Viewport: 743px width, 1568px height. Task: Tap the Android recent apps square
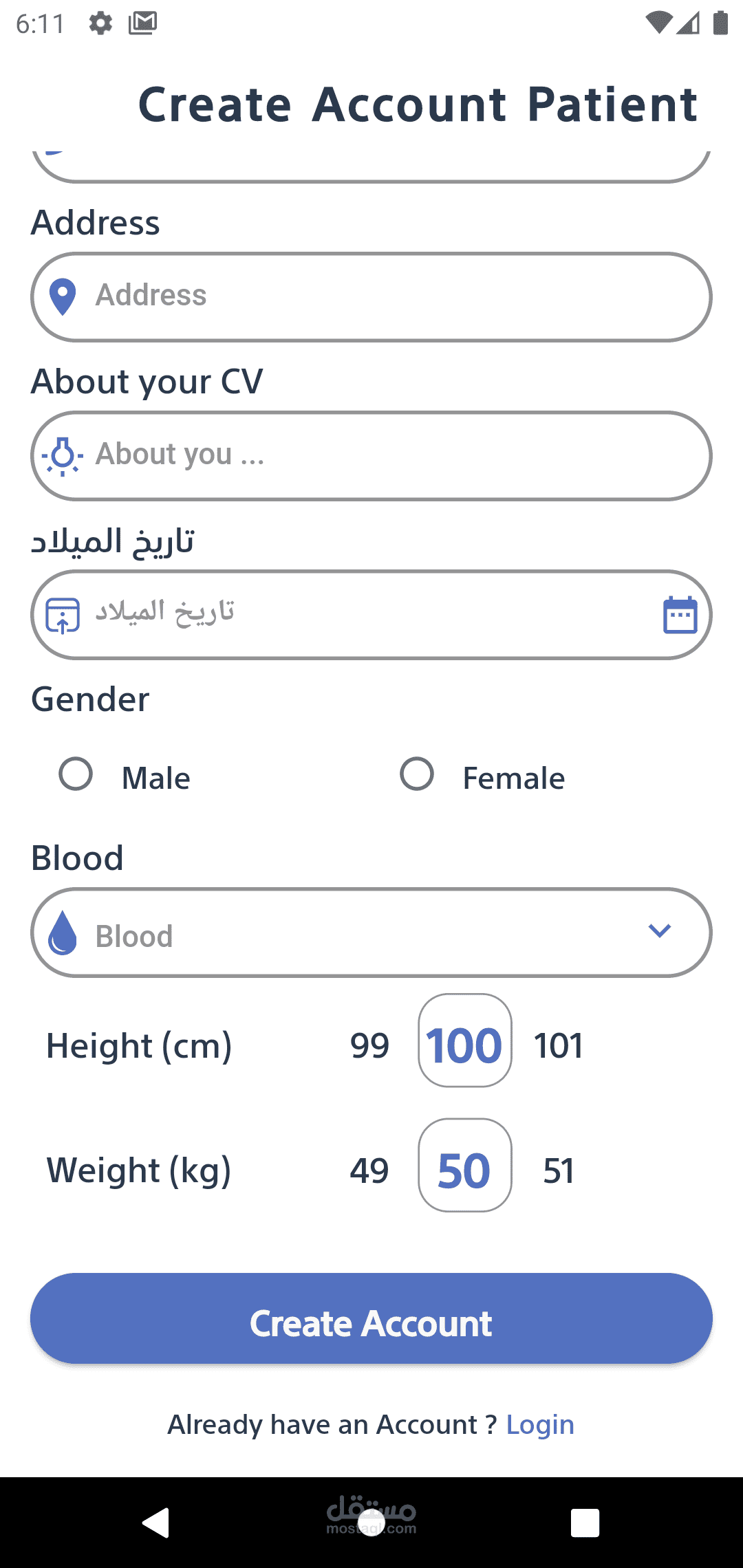tap(585, 1522)
